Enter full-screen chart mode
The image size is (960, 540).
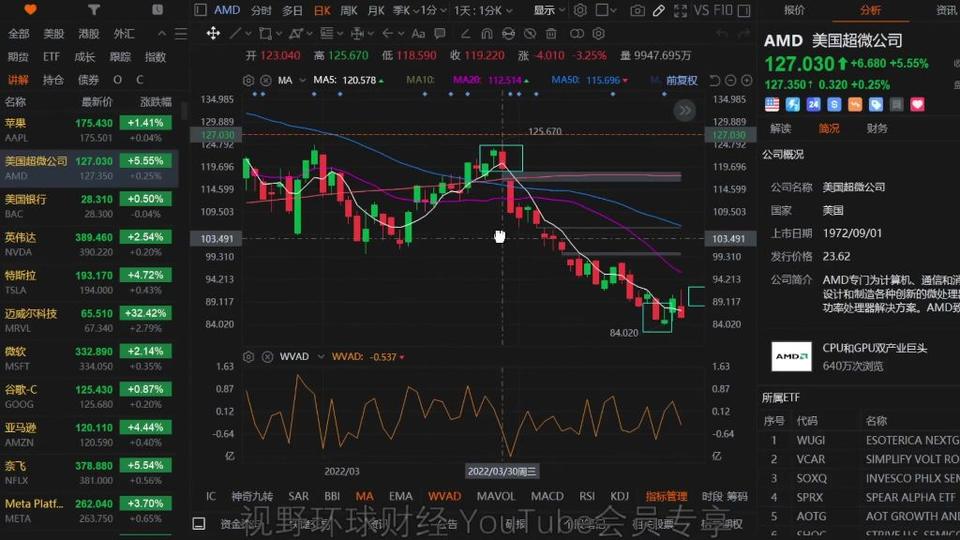coord(680,10)
